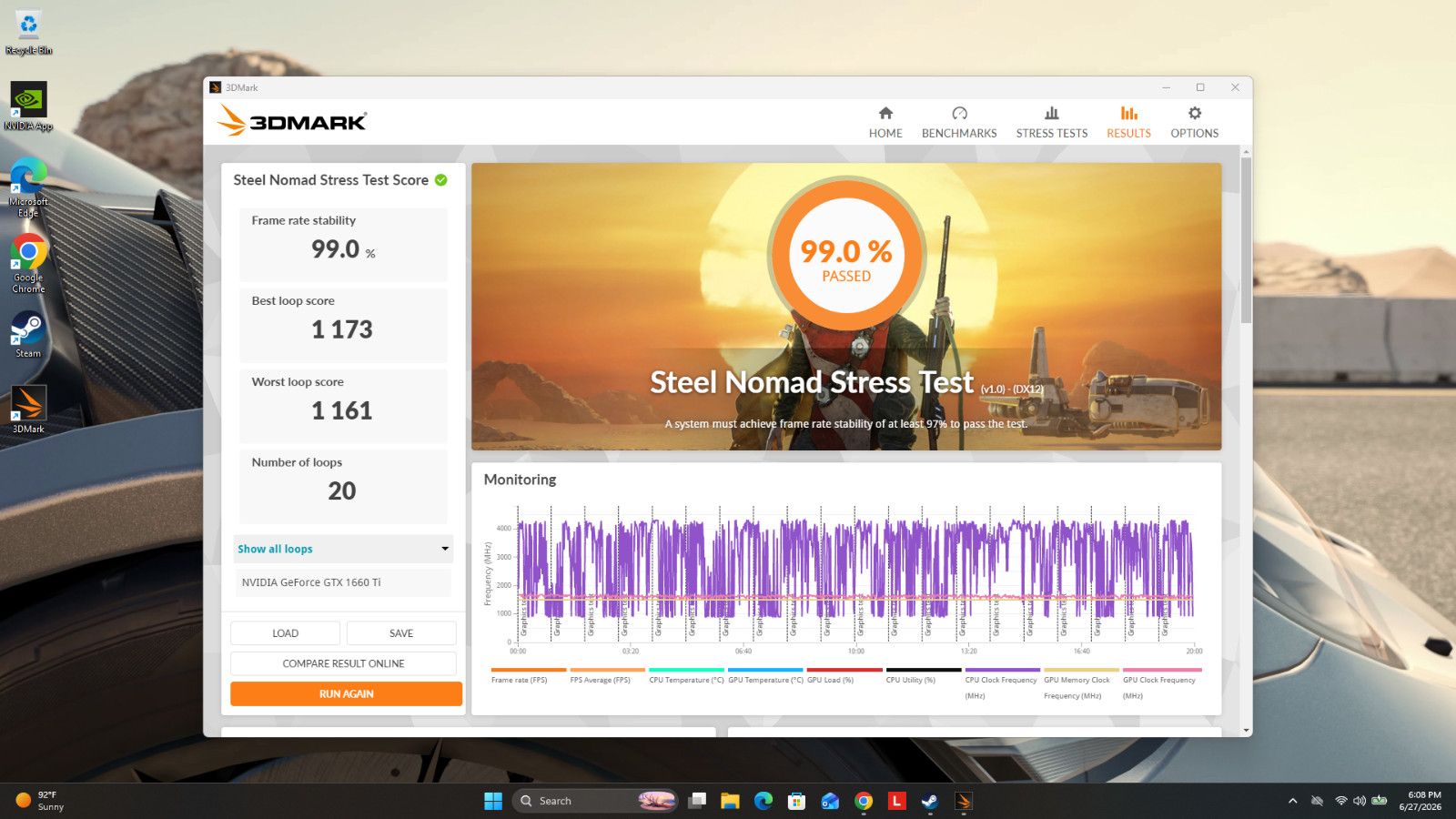The width and height of the screenshot is (1456, 819).
Task: Click Worst loop score 1 161 value
Action: click(342, 410)
